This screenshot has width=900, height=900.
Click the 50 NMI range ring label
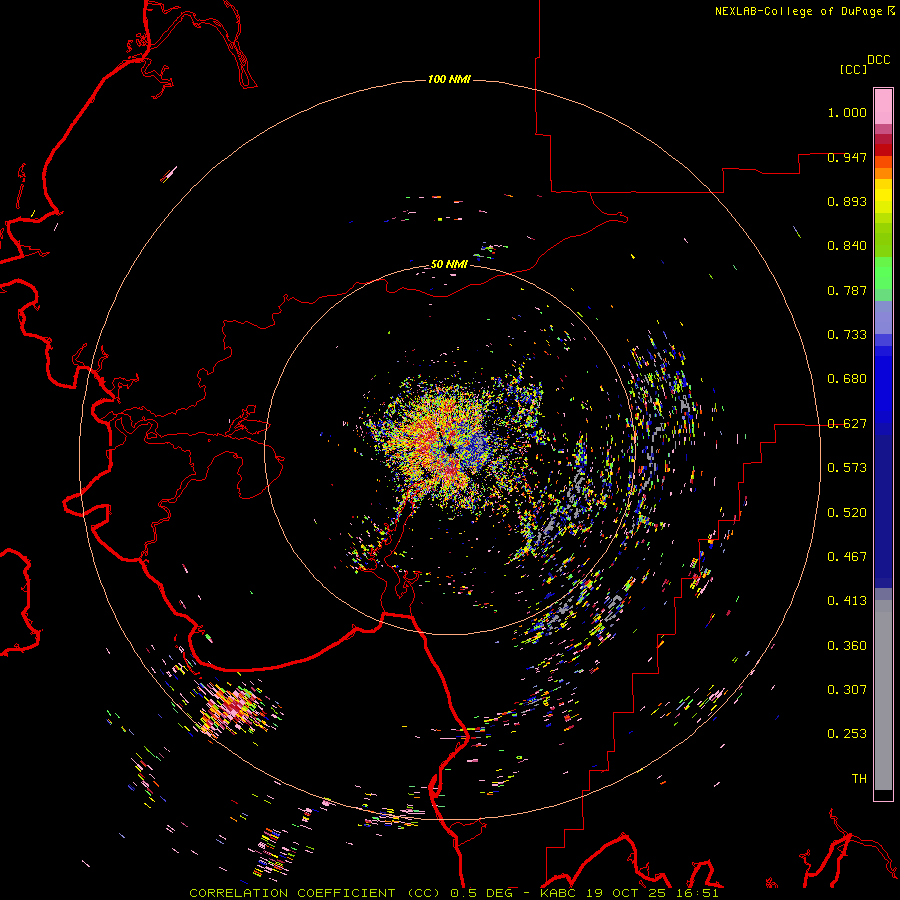tap(449, 264)
